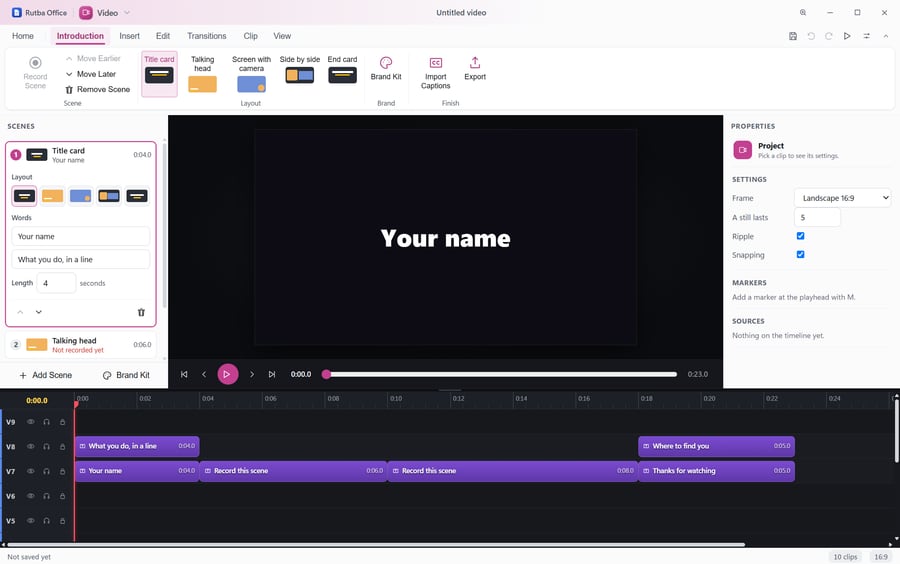Image resolution: width=900 pixels, height=564 pixels.
Task: Click the play icon in the top-right toolbar
Action: pos(847,36)
